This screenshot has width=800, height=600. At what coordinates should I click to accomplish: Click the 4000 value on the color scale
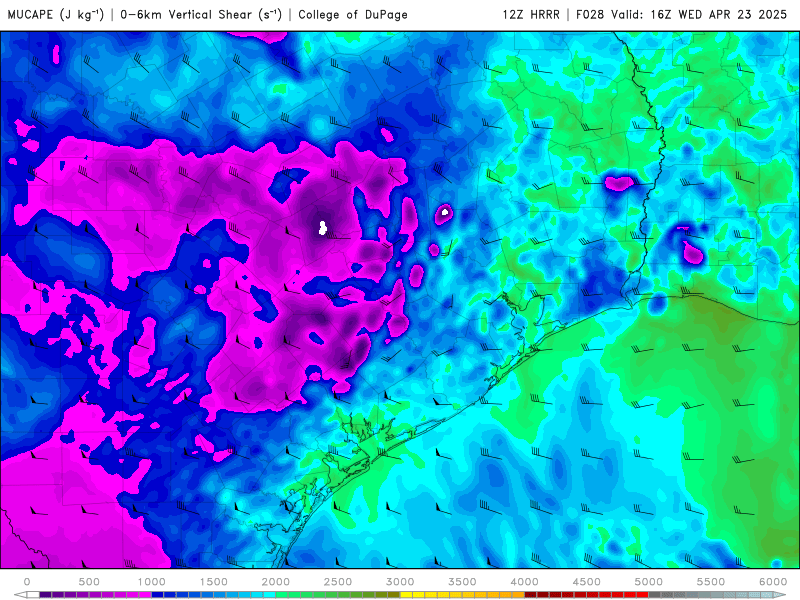click(x=525, y=582)
